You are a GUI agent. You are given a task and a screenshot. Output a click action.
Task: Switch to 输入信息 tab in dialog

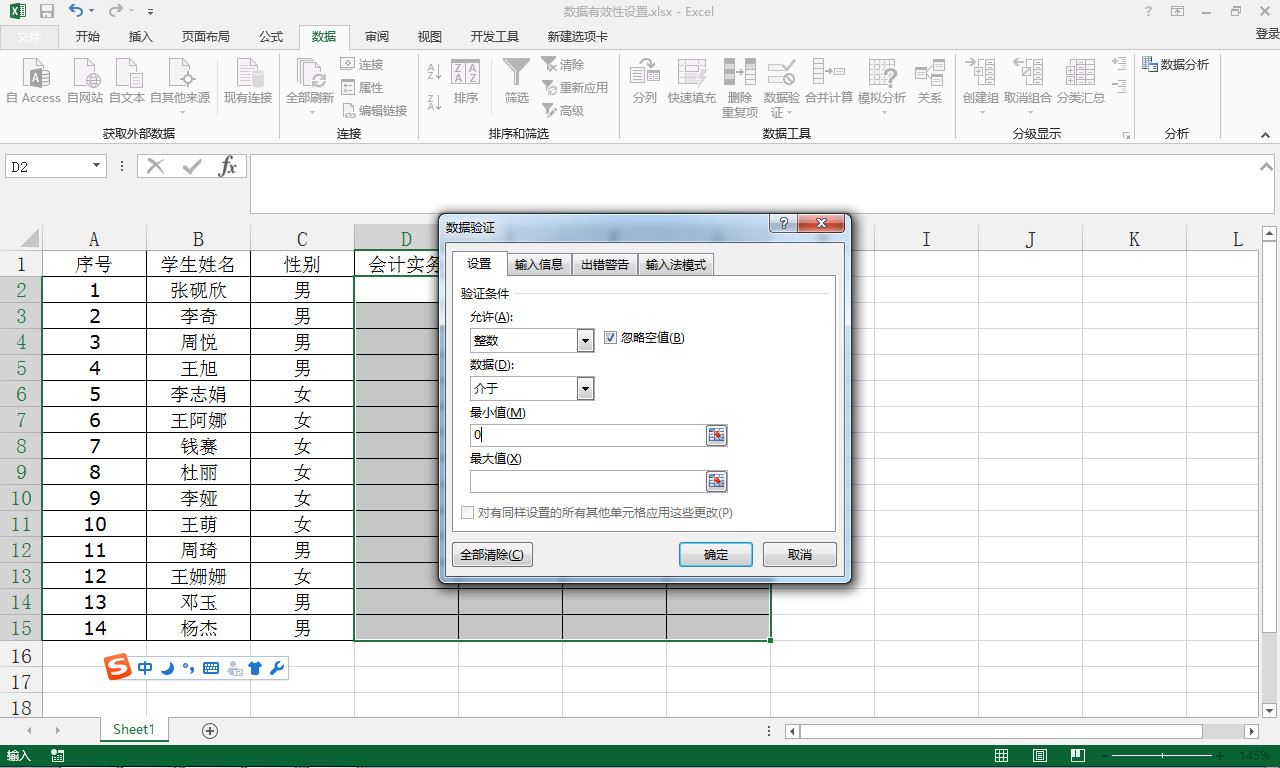pyautogui.click(x=539, y=265)
